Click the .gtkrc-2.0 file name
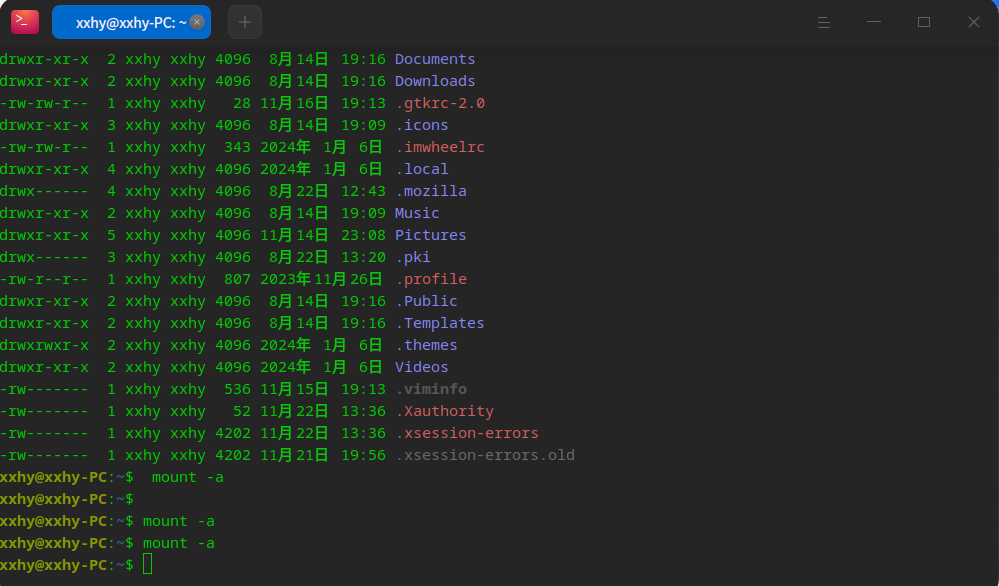This screenshot has height=586, width=999. [x=440, y=103]
